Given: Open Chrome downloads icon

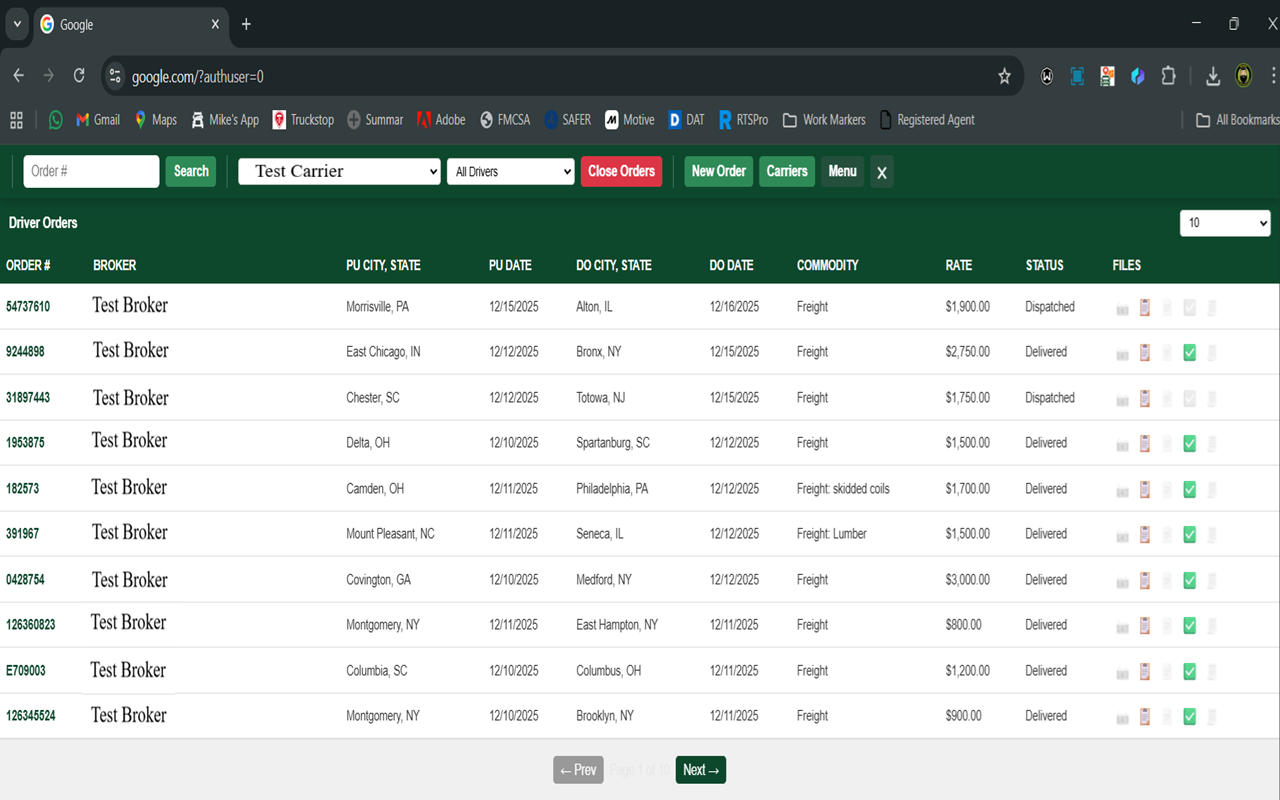Looking at the screenshot, I should coord(1212,76).
